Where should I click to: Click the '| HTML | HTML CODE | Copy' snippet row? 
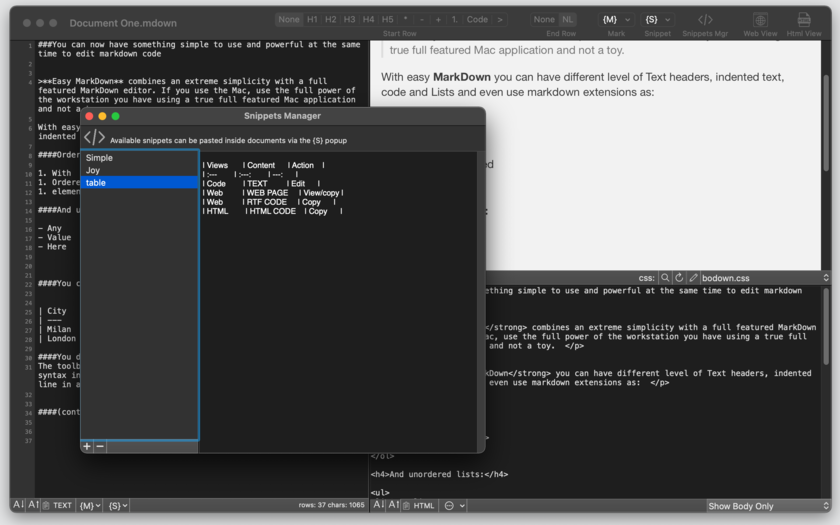pos(272,211)
